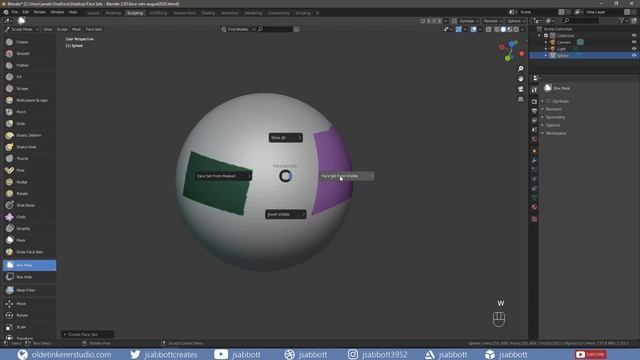Select the Draw Face Sets brush
Image resolution: width=640 pixels, height=360 pixels.
coord(29,252)
